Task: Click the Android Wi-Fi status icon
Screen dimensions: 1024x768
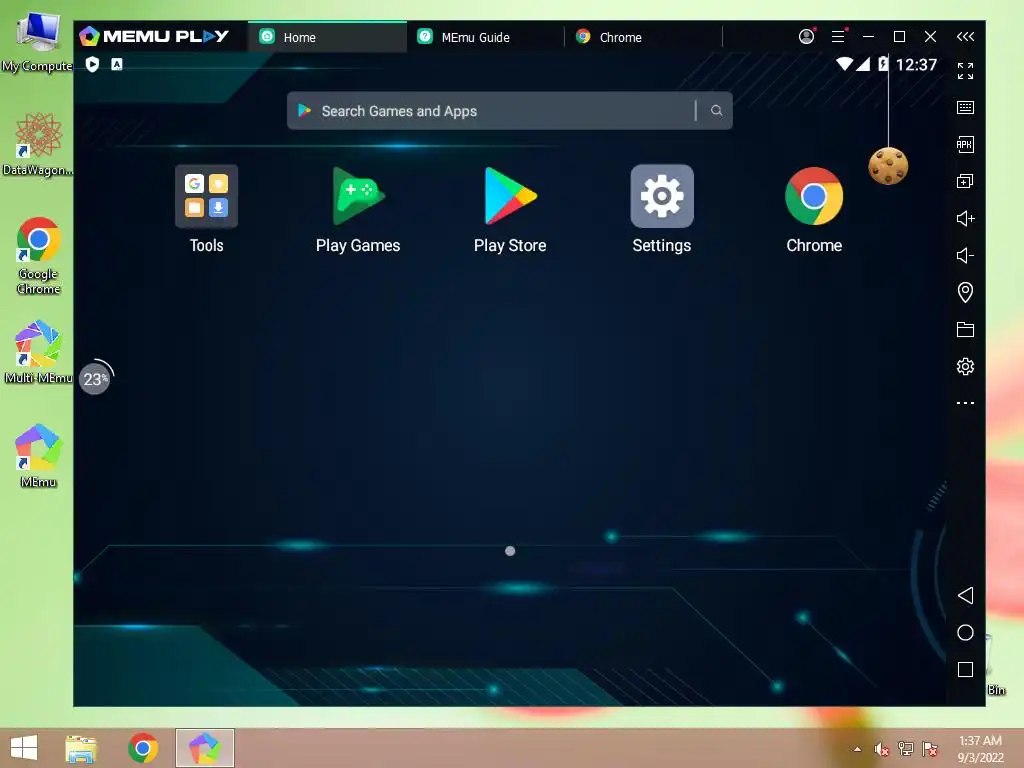Action: coord(844,64)
